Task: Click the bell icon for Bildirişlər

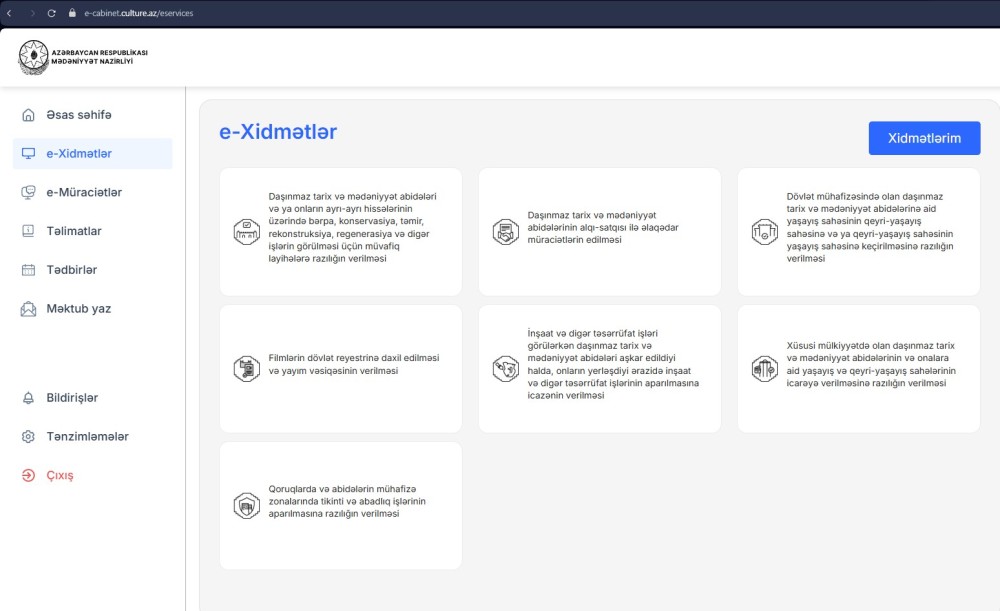Action: tap(28, 398)
